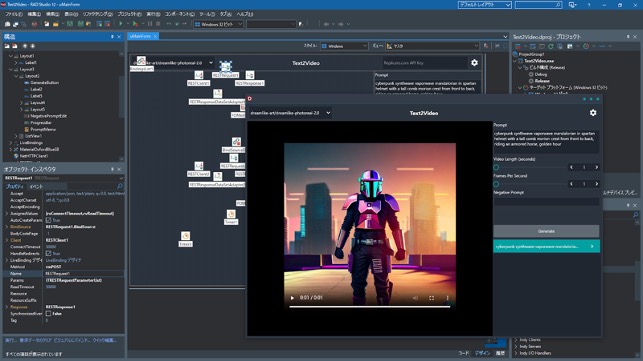Viewport: 643px width, 361px height.
Task: Increase Frames Per Second with right arrow
Action: pyautogui.click(x=597, y=184)
